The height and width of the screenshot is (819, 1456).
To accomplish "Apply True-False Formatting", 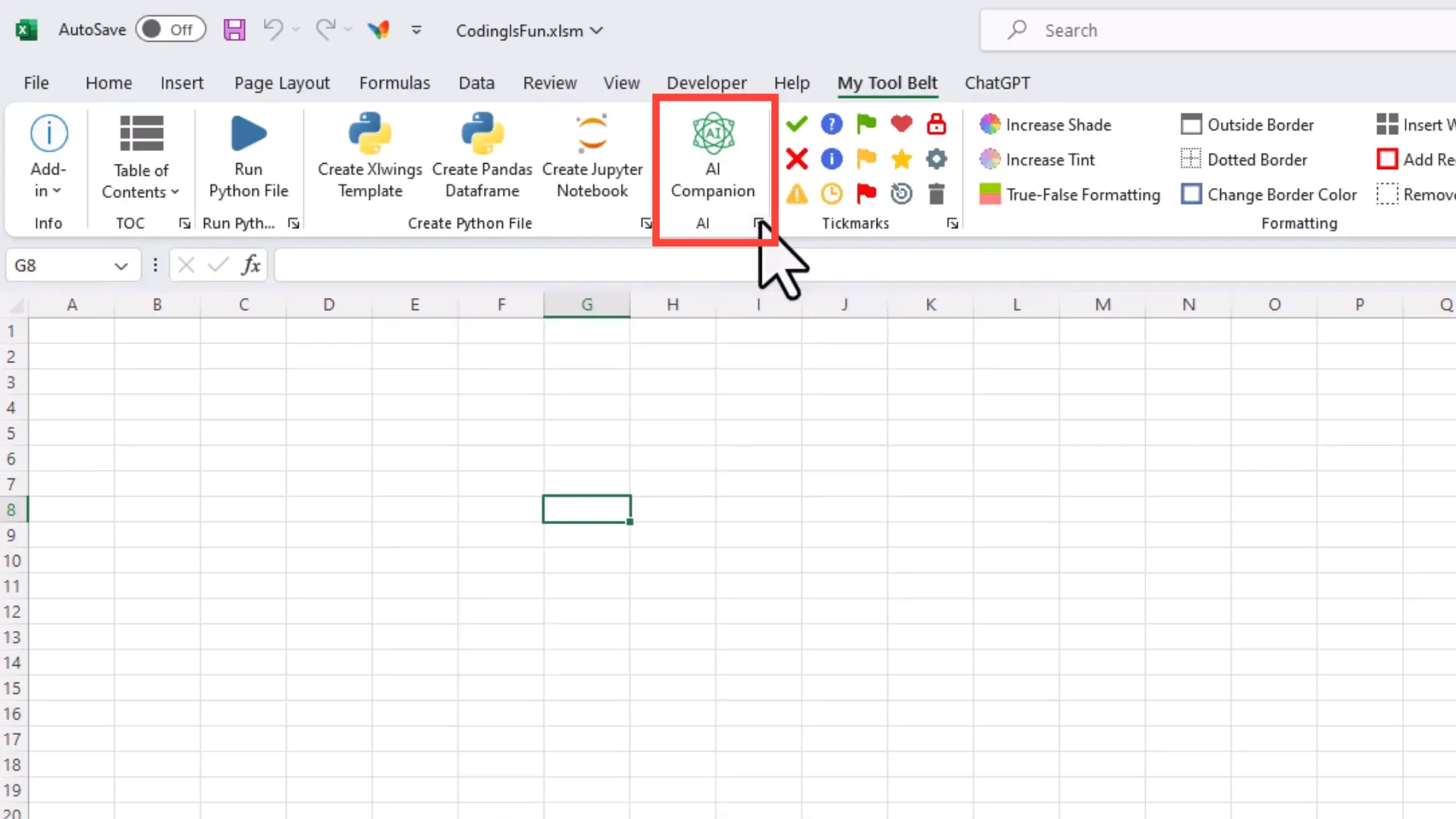I will pos(1083,194).
